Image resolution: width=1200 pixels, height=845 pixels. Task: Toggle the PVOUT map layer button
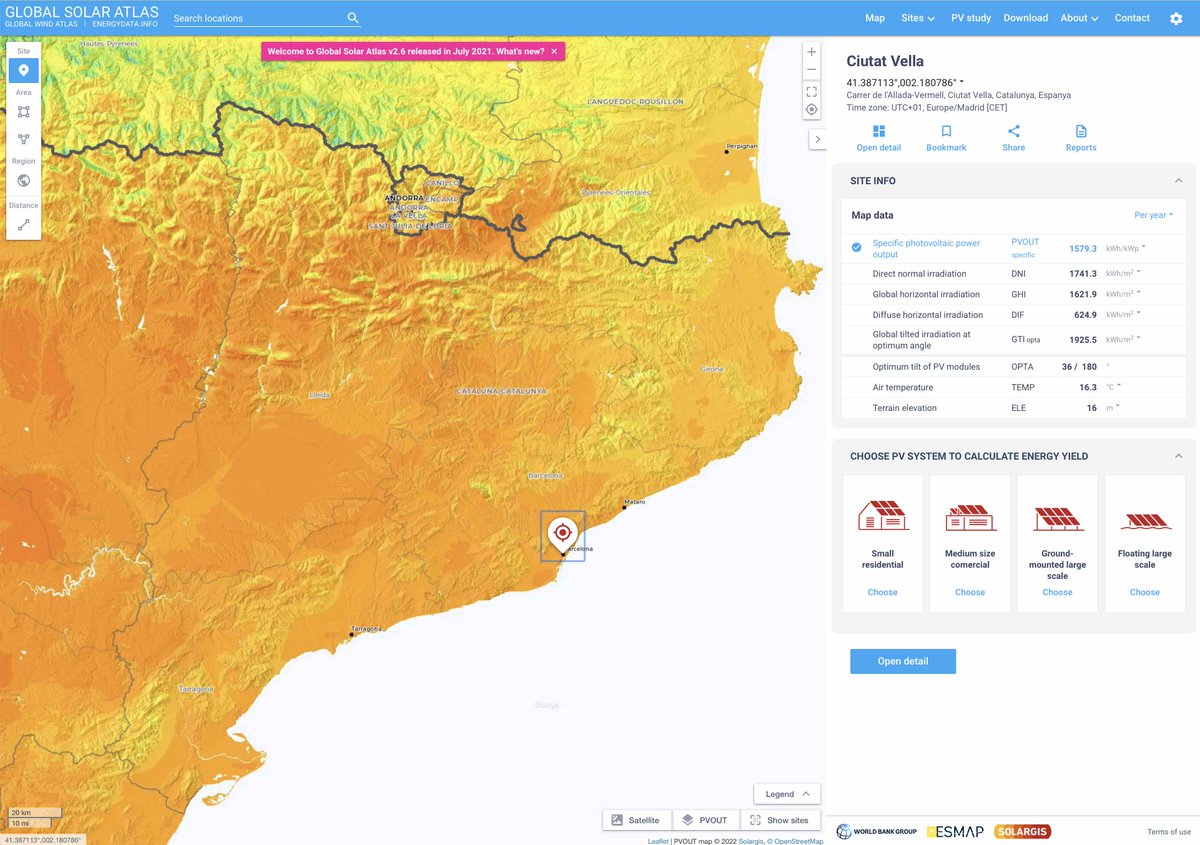click(x=706, y=820)
